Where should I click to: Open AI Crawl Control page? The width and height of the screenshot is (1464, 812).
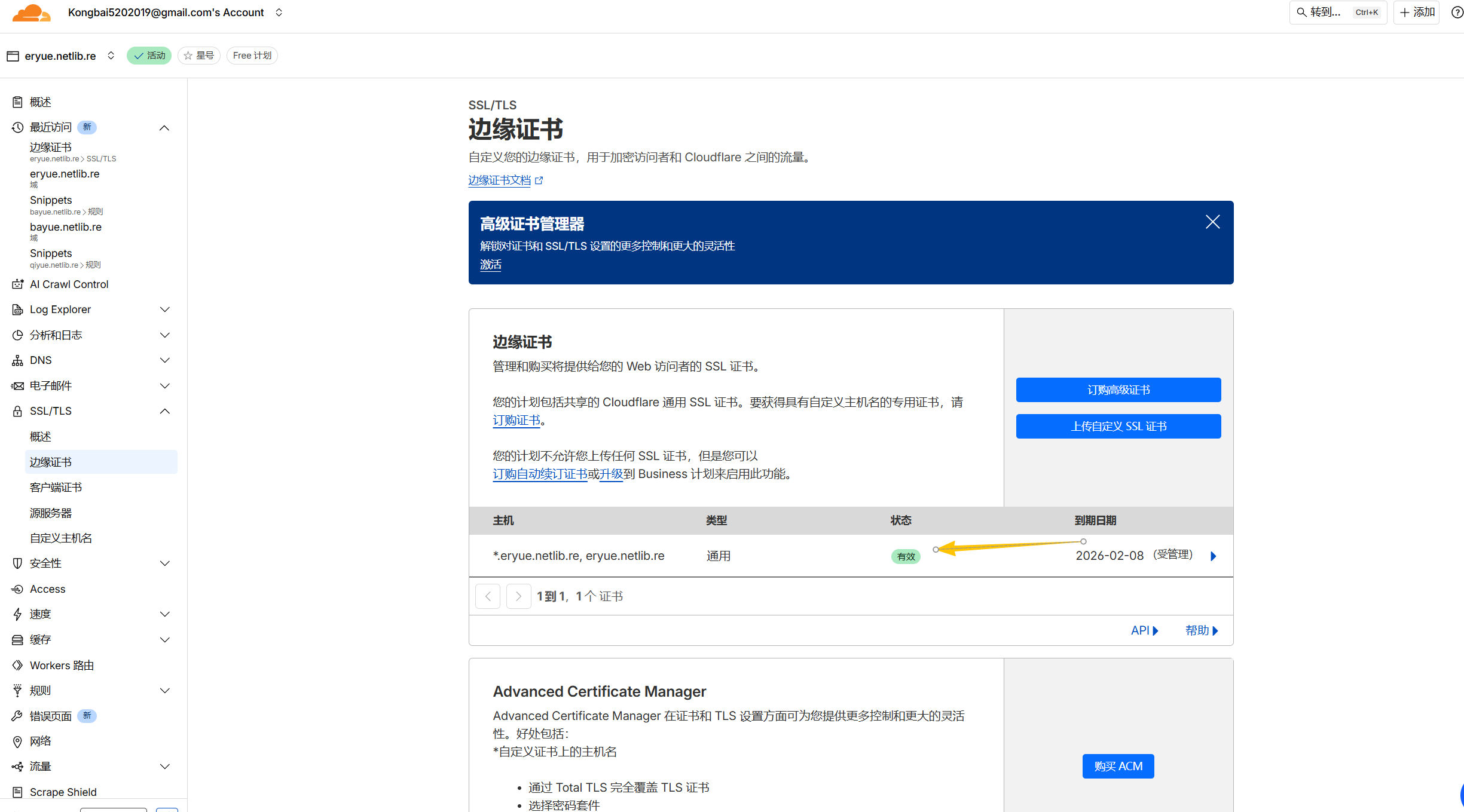[x=69, y=284]
